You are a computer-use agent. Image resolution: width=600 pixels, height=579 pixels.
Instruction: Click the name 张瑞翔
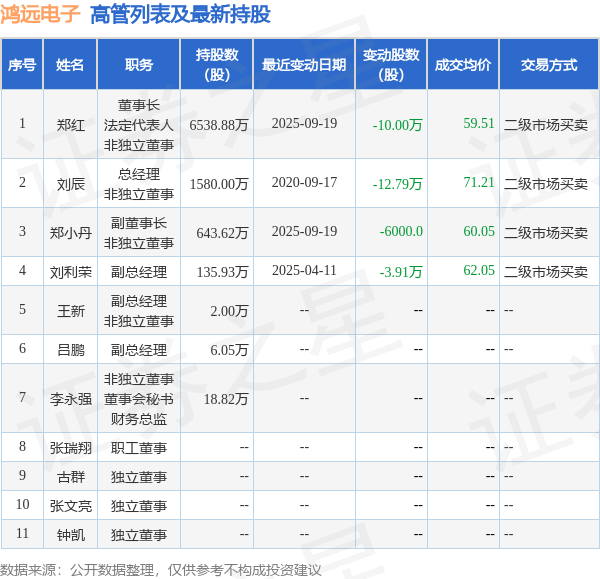(x=70, y=448)
